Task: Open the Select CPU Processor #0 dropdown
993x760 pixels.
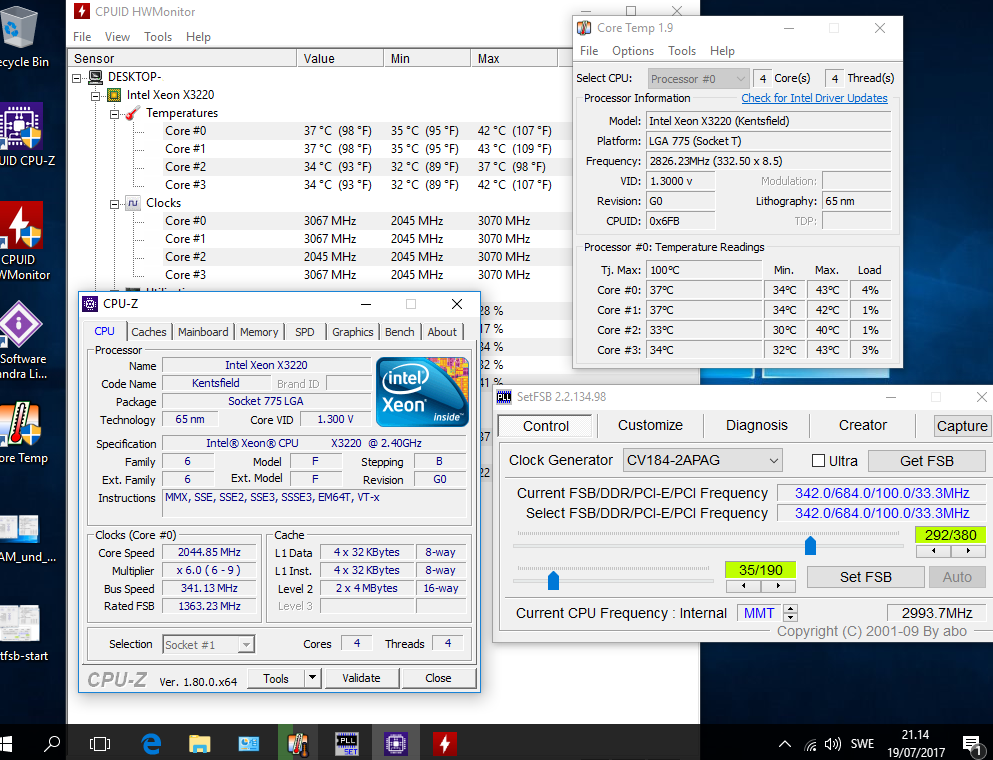Action: click(699, 79)
